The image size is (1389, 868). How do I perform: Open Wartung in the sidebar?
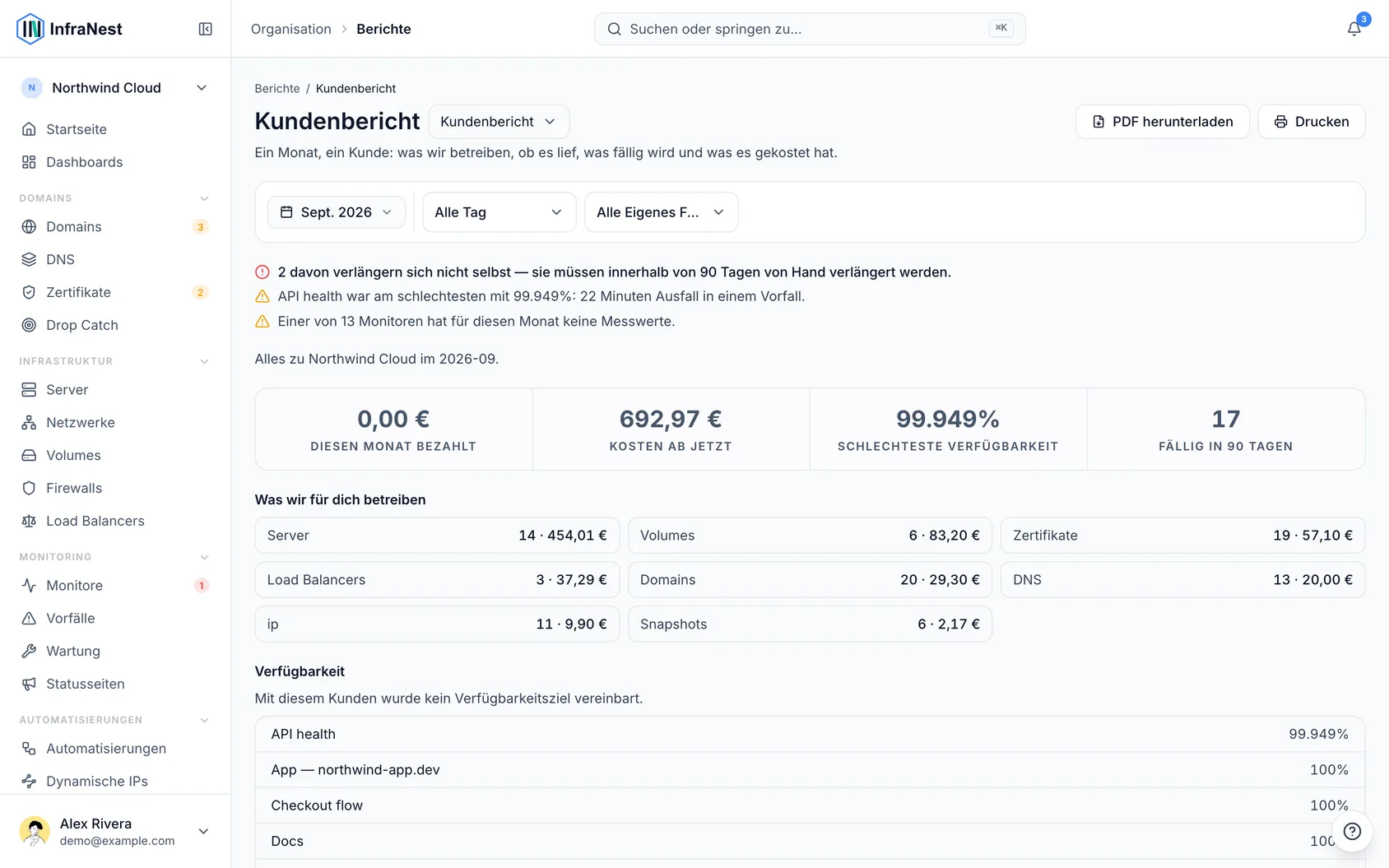[115, 651]
